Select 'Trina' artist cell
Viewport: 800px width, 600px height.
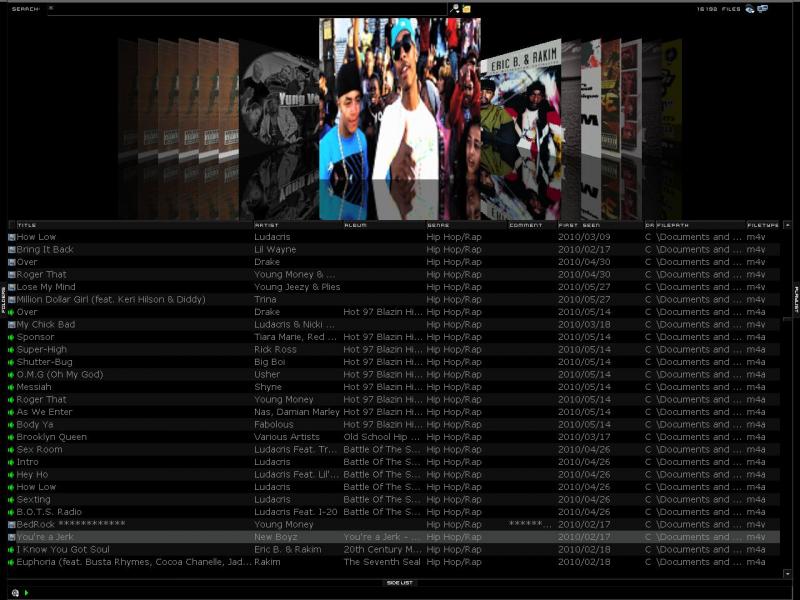click(265, 299)
